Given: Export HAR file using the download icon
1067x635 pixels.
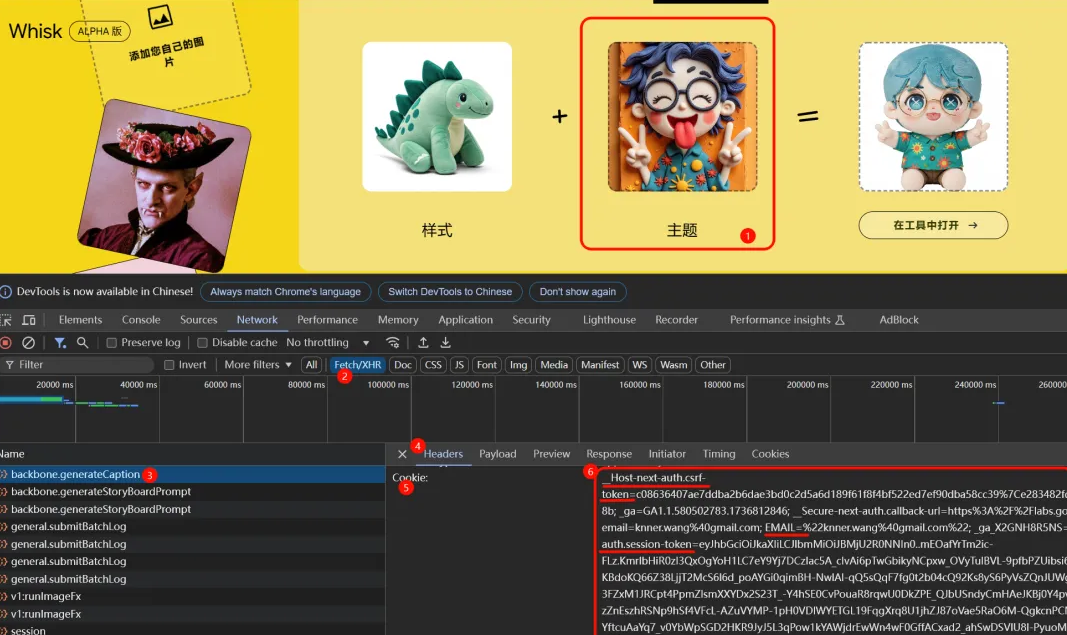Looking at the screenshot, I should (446, 342).
